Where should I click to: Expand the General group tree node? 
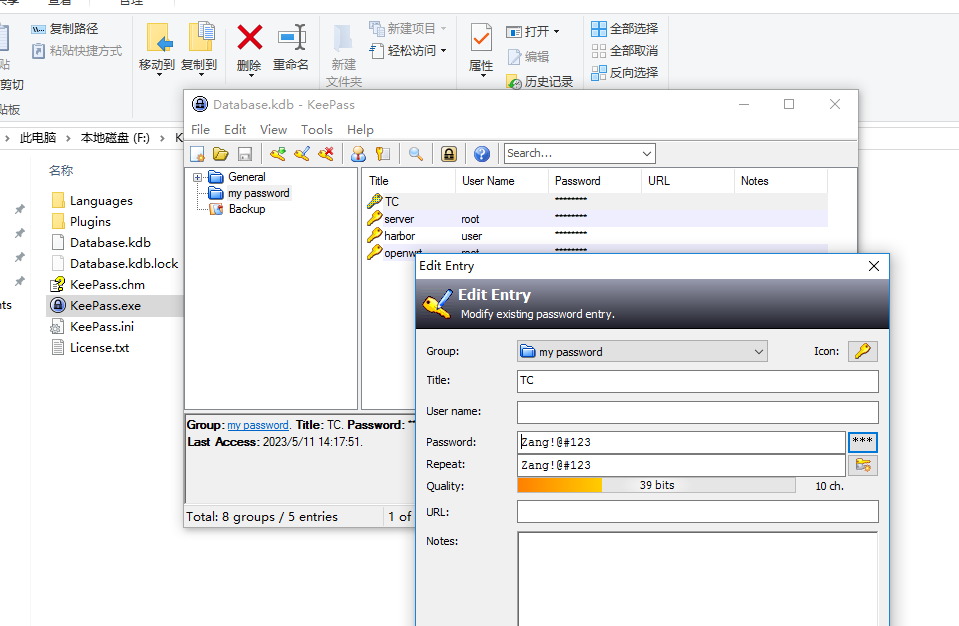pyautogui.click(x=198, y=177)
